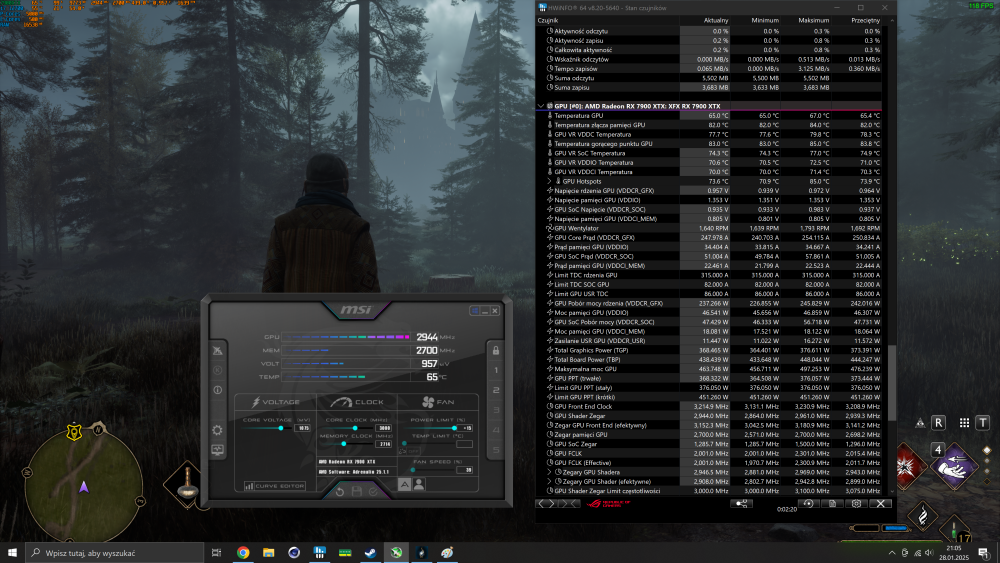Open the Curve Editor
This screenshot has height=563, width=1000.
click(274, 486)
